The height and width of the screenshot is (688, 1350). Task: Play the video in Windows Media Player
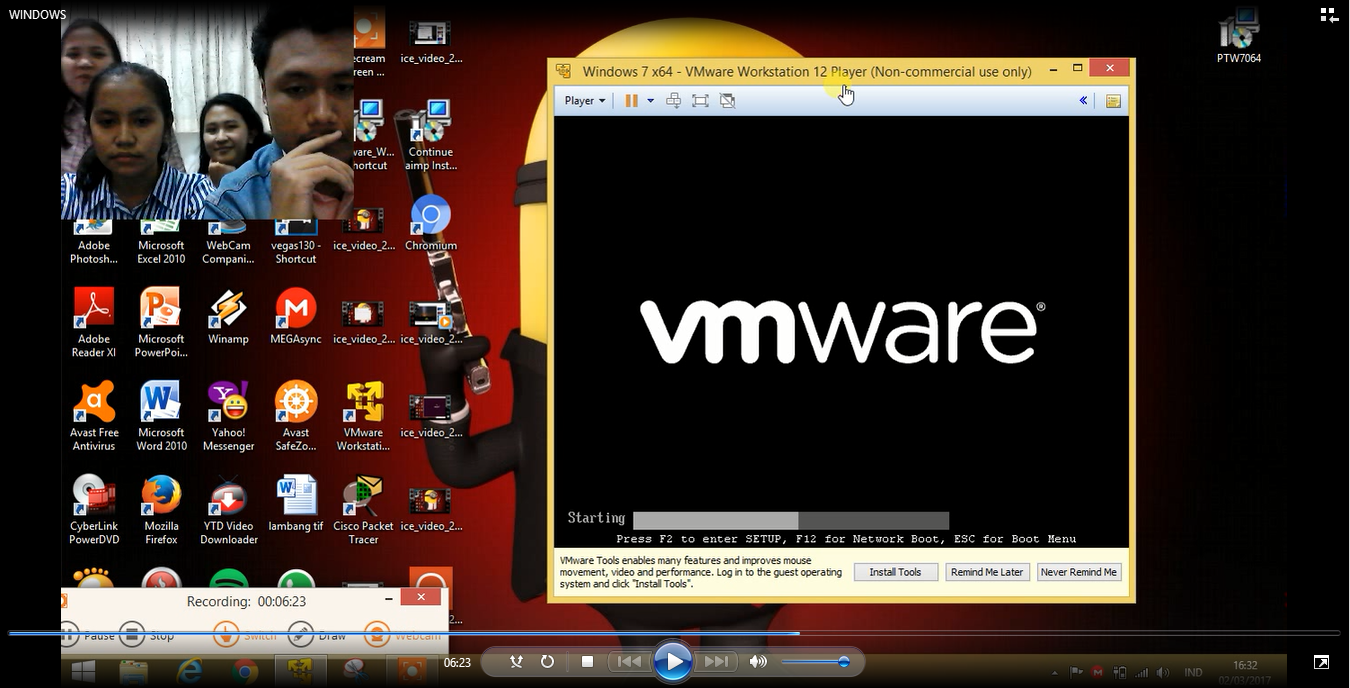(673, 662)
